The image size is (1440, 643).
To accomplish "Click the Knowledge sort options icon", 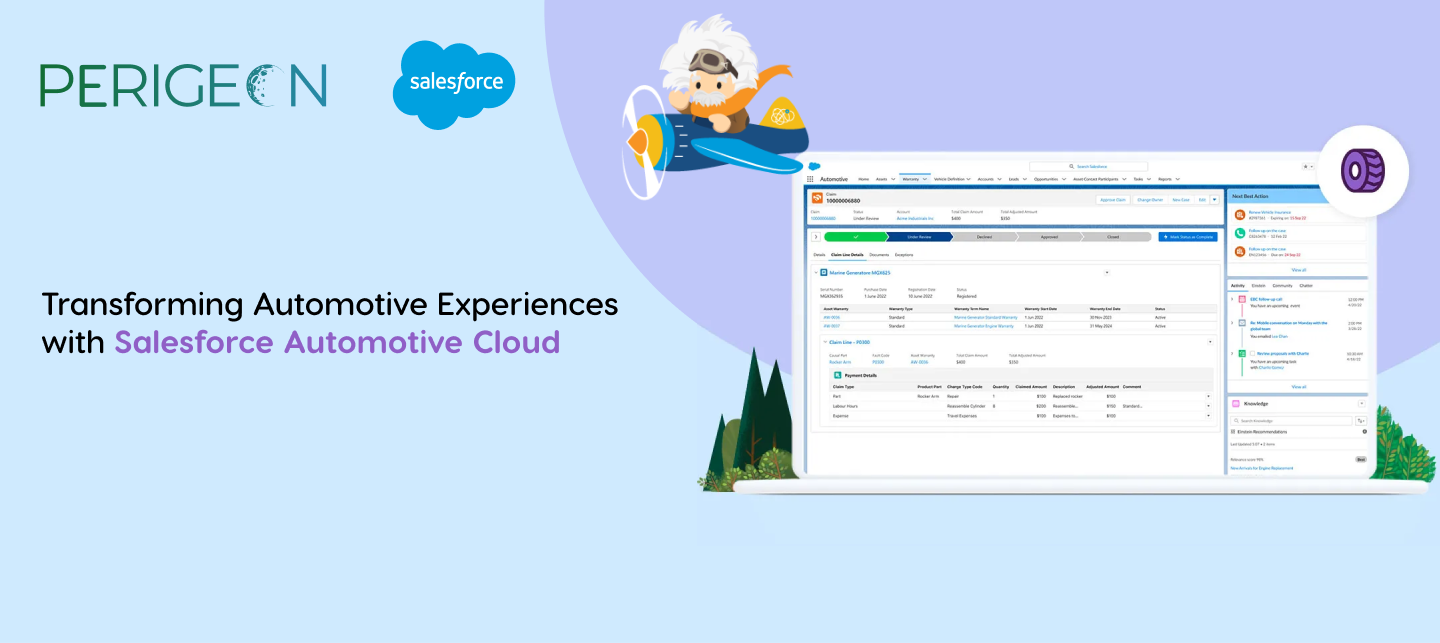I will (x=1361, y=421).
